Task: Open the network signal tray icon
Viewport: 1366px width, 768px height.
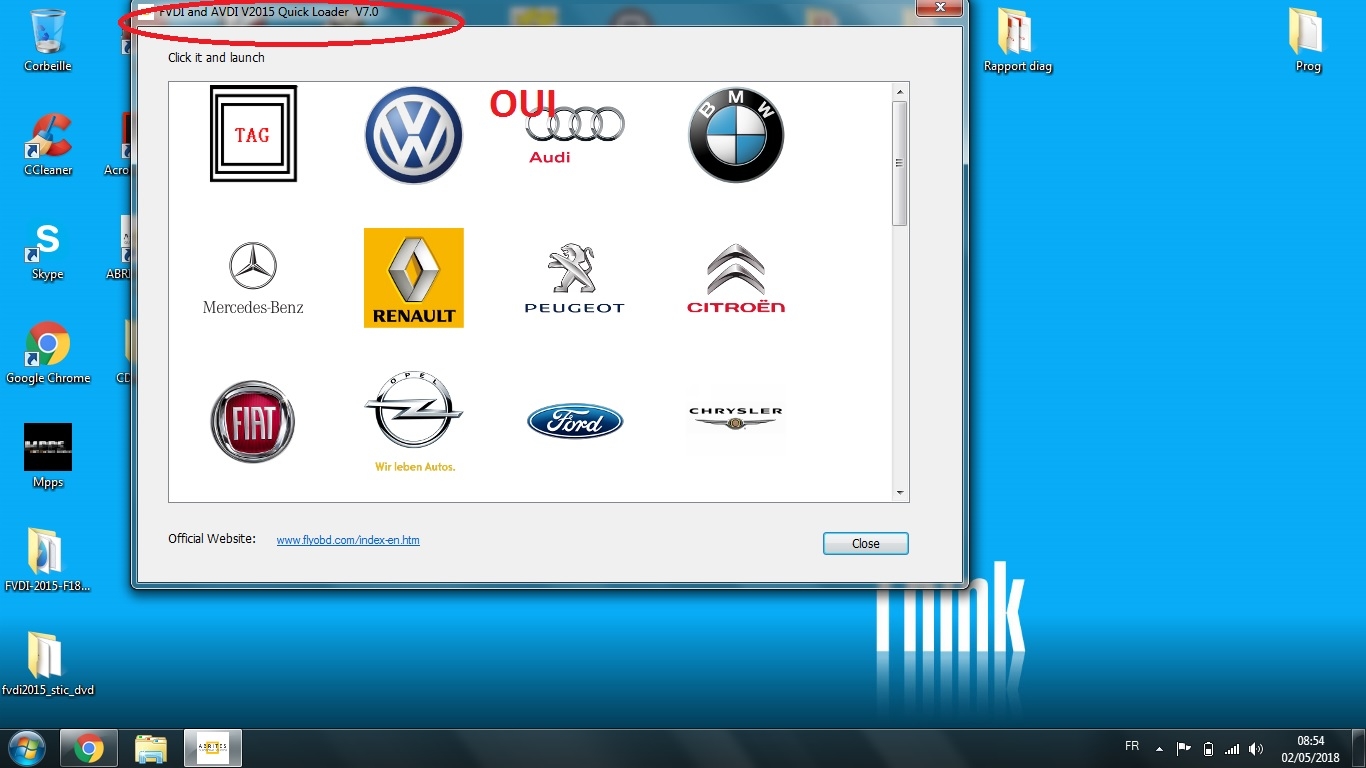Action: (1232, 748)
